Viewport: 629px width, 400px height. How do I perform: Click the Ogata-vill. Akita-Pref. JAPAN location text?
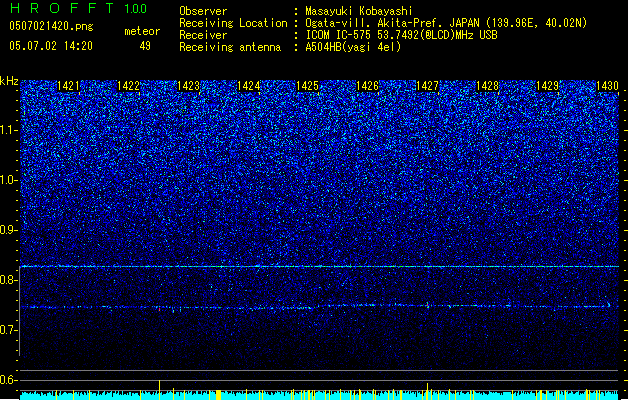(x=446, y=23)
